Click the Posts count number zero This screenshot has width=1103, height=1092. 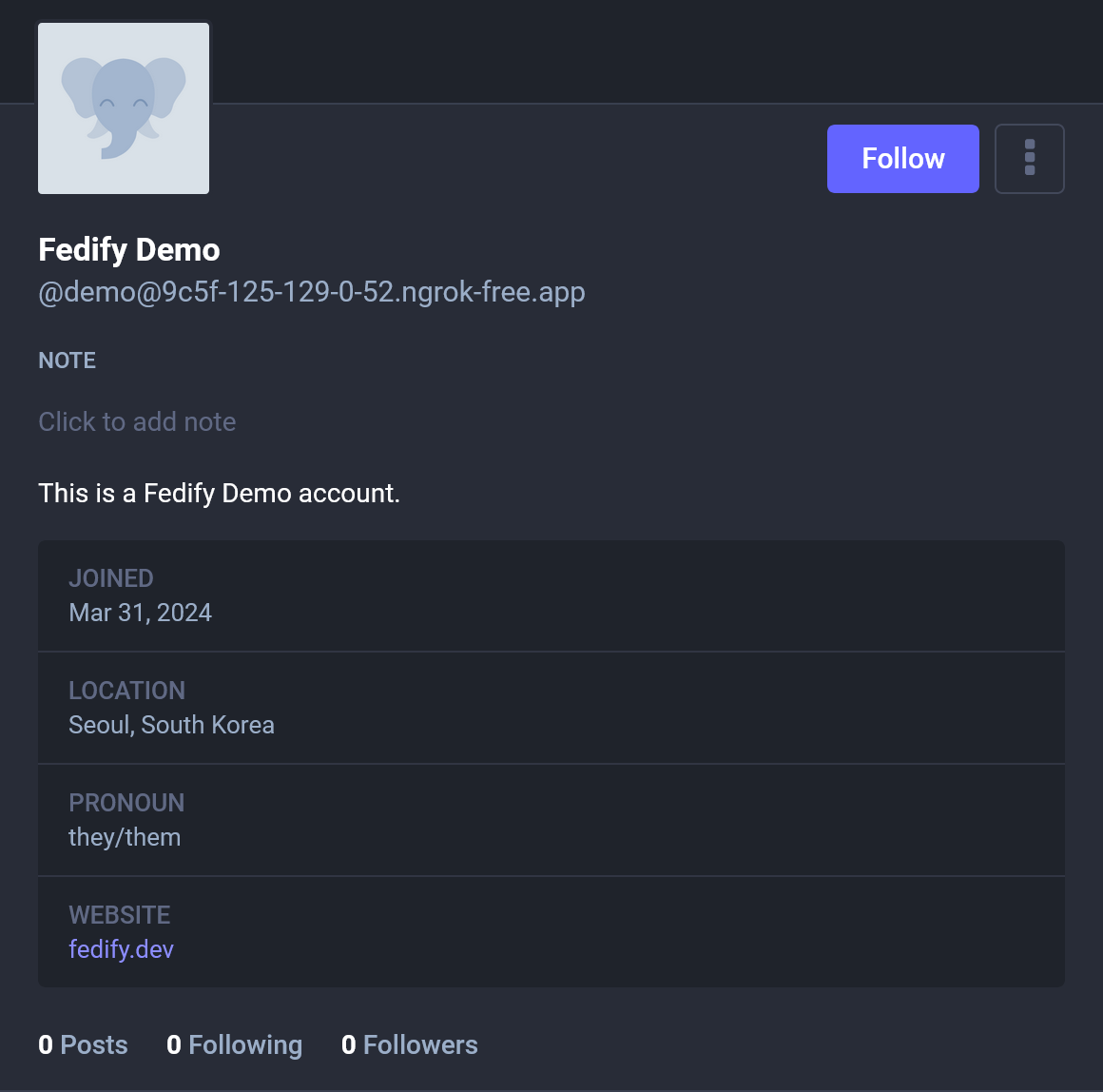45,1044
